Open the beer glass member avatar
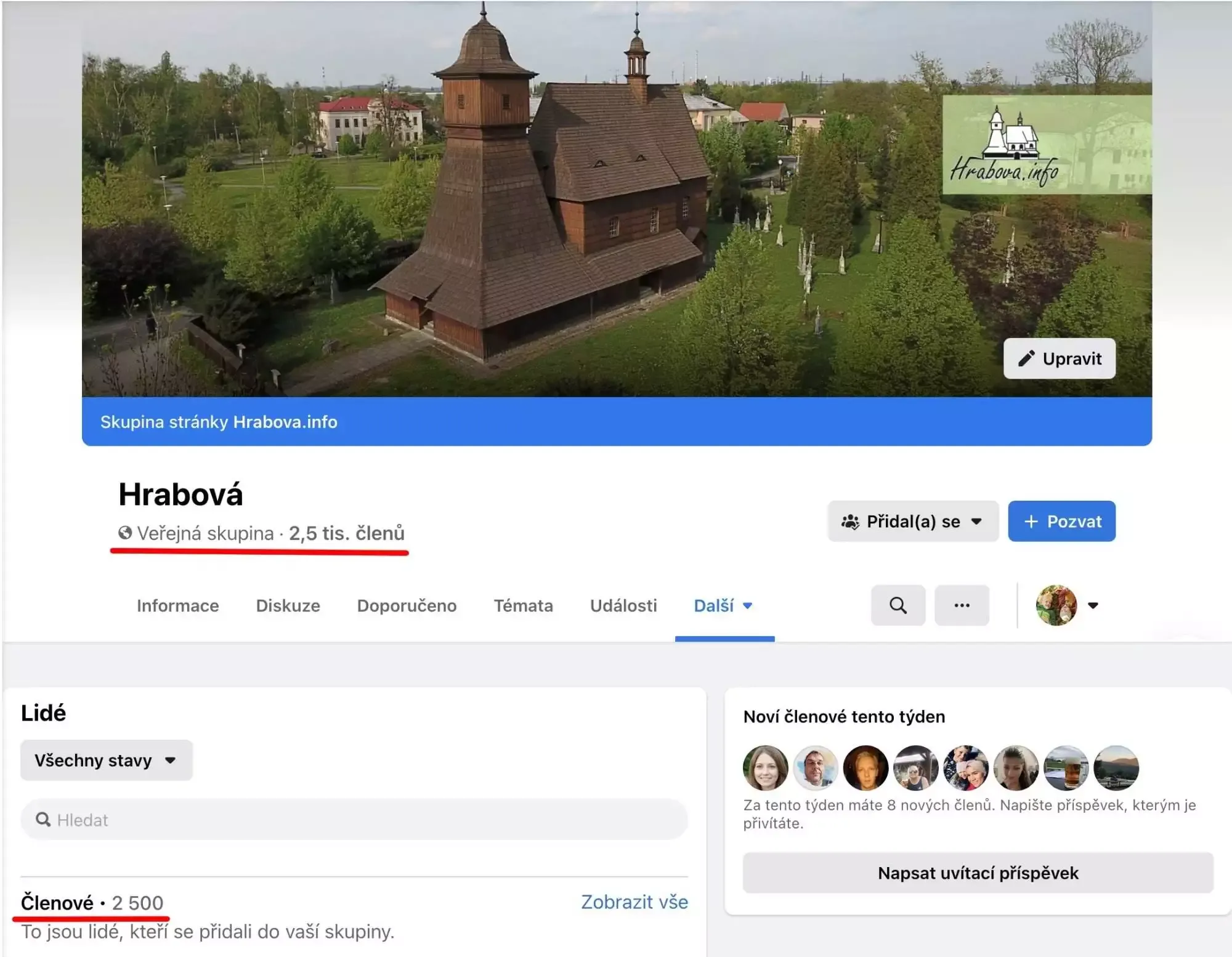1232x957 pixels. click(1066, 767)
